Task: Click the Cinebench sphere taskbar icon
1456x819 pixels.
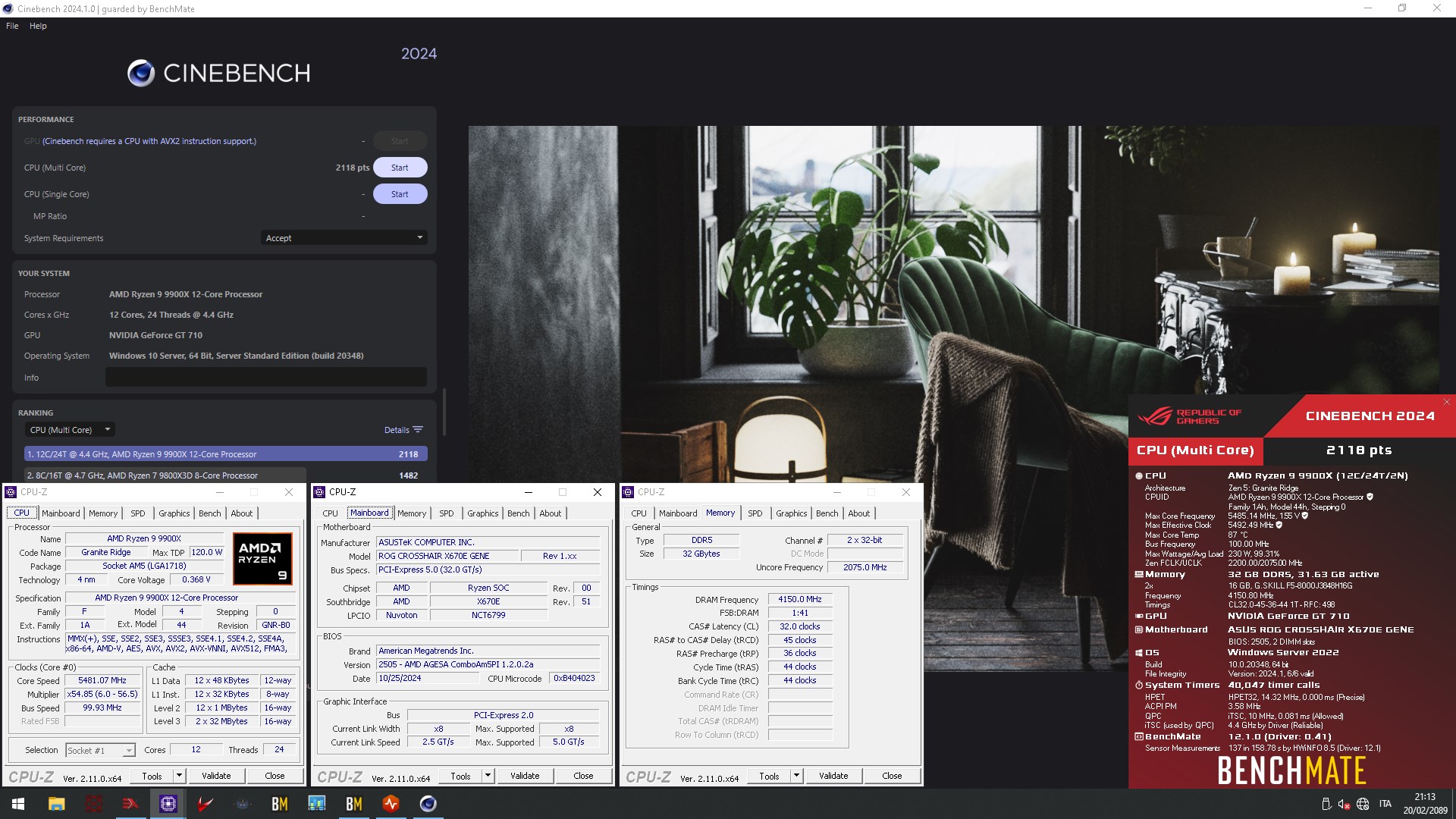Action: (x=428, y=804)
